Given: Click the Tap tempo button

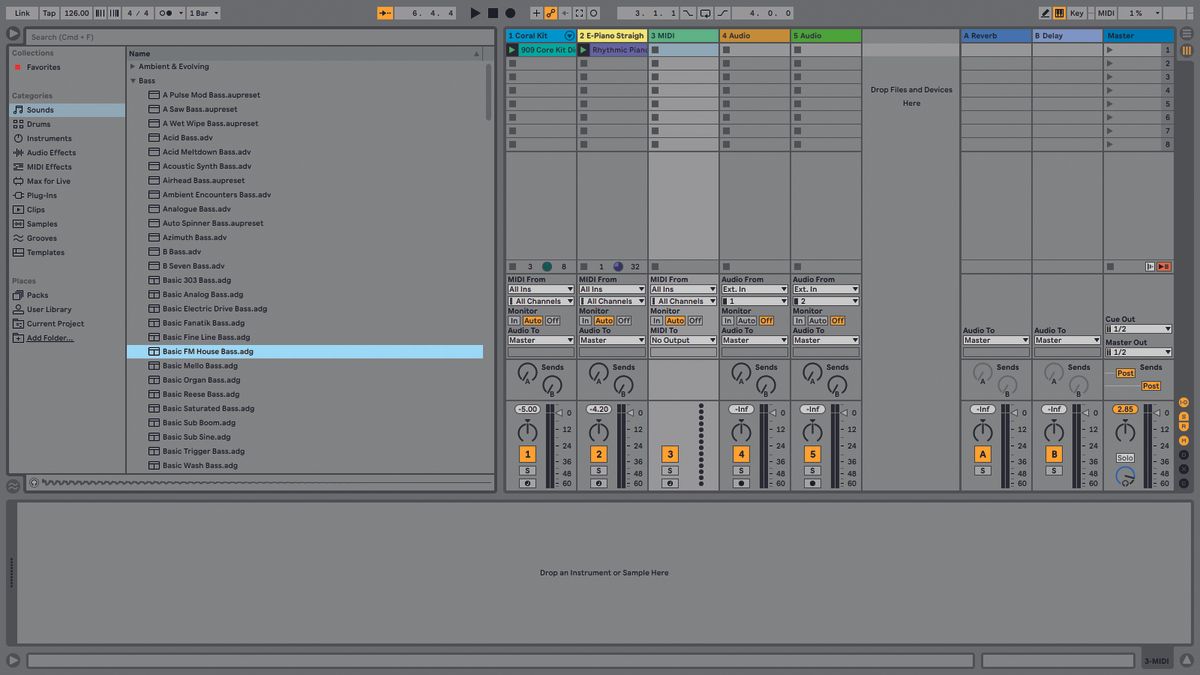Looking at the screenshot, I should (x=48, y=12).
